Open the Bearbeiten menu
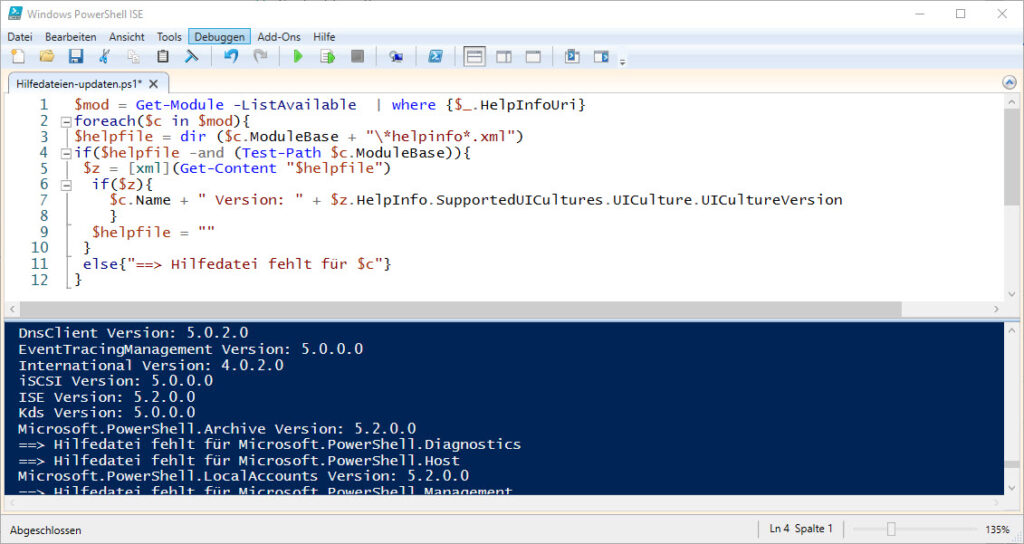The height and width of the screenshot is (544, 1024). (71, 37)
